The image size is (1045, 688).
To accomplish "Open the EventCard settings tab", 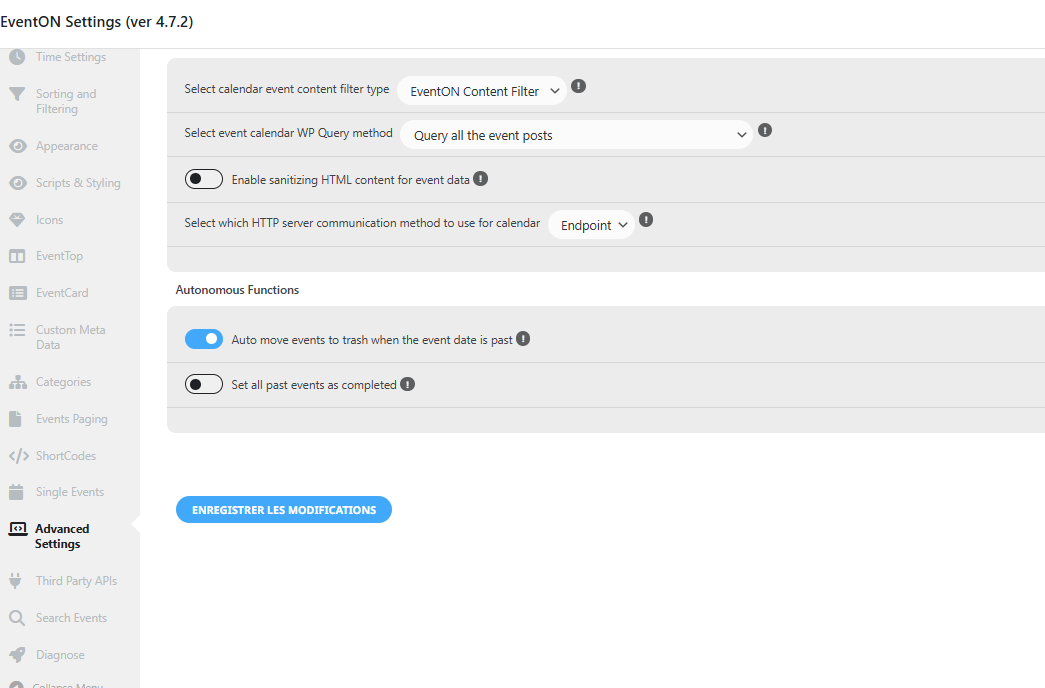I will [62, 293].
